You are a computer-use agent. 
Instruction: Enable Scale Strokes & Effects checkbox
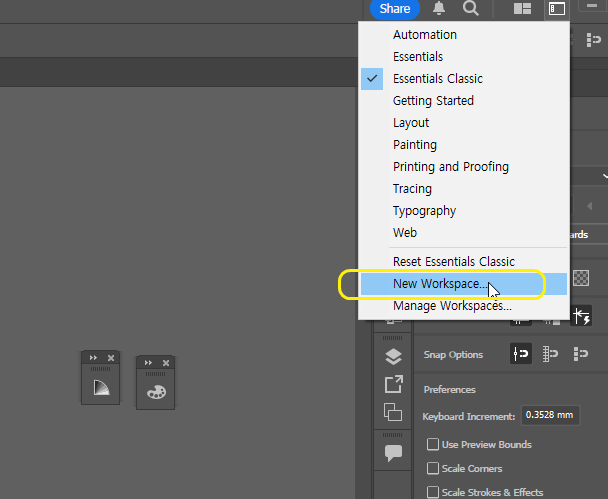coord(433,492)
